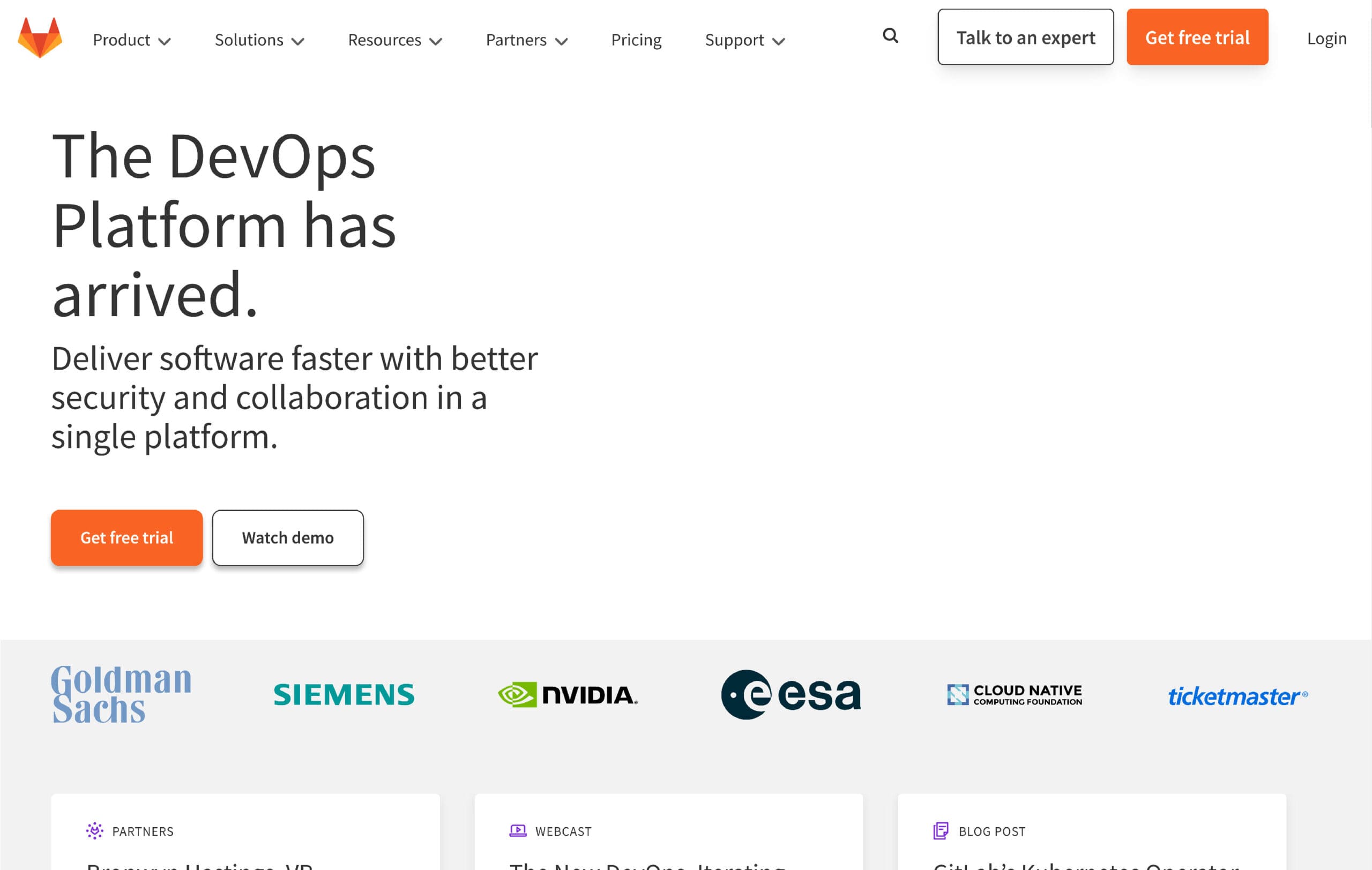Viewport: 1372px width, 870px height.
Task: Click the esa logo
Action: 791,695
